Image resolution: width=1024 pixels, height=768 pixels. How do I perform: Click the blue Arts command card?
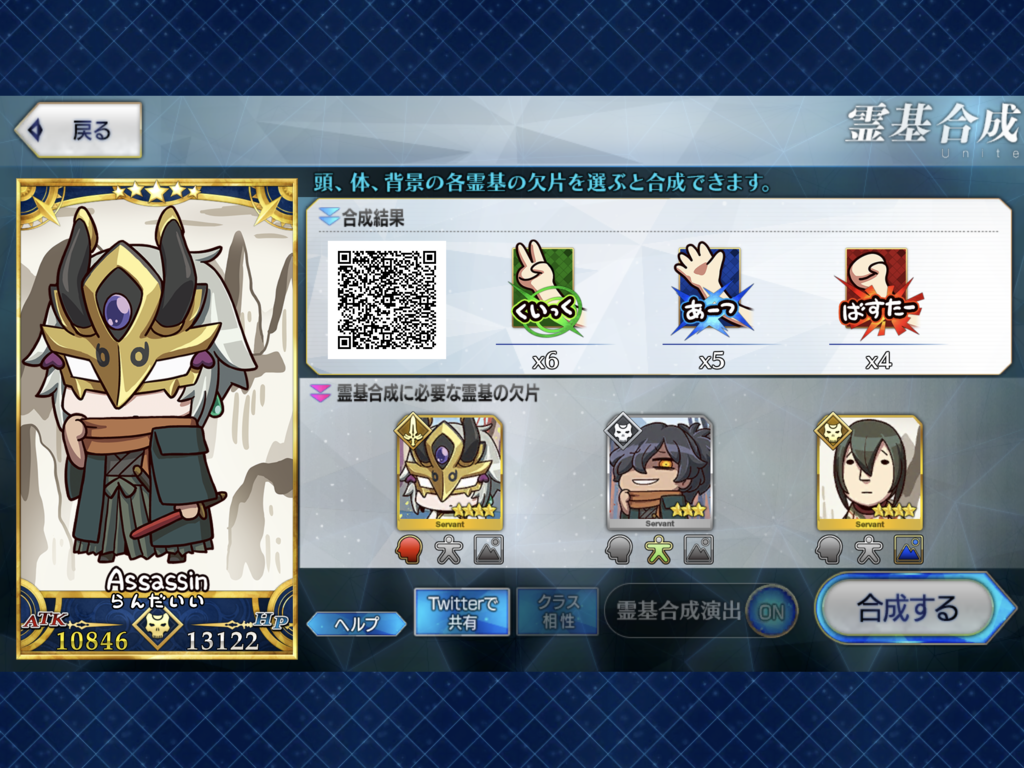pyautogui.click(x=712, y=289)
